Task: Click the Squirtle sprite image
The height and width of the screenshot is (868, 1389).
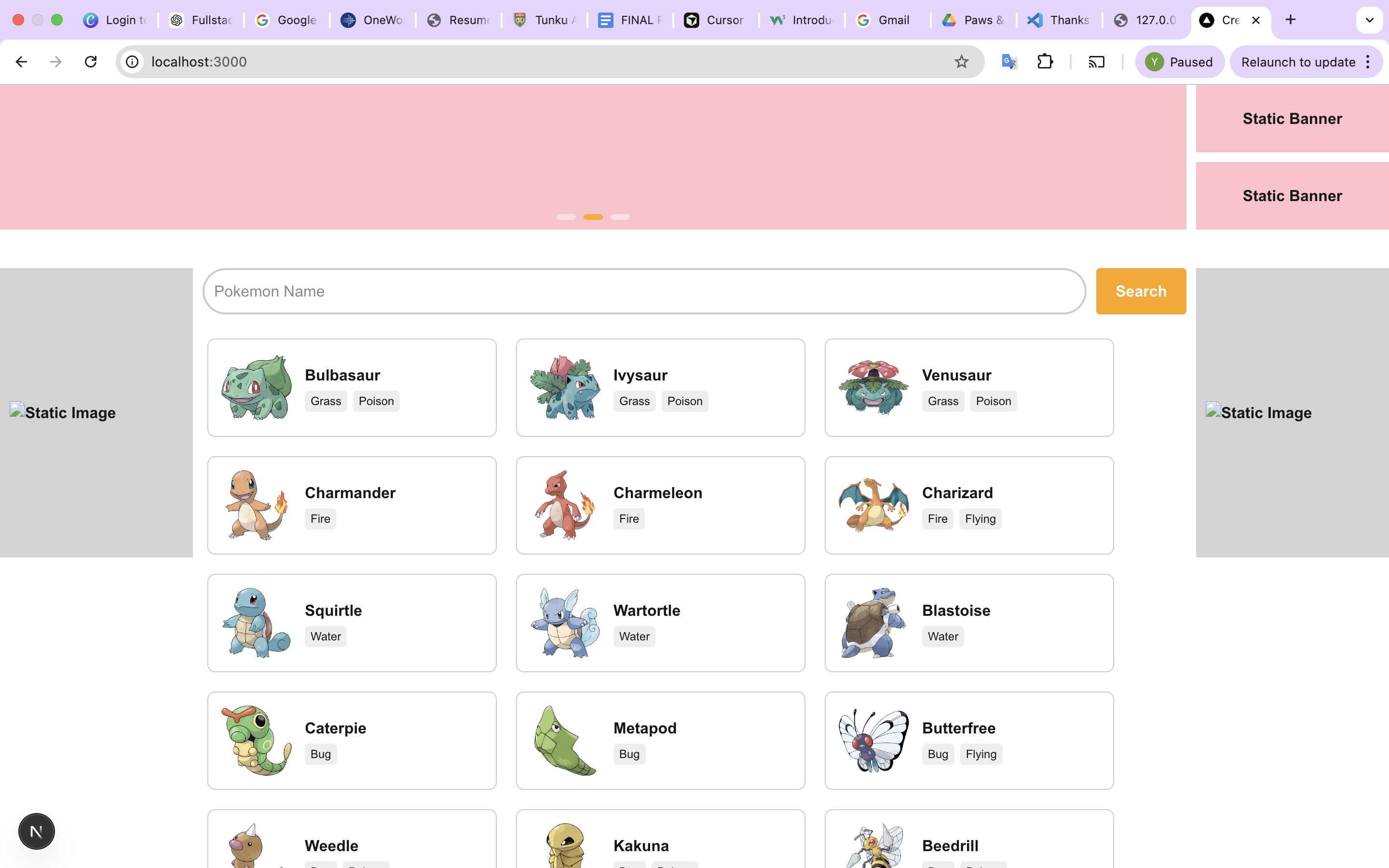Action: coord(257,623)
